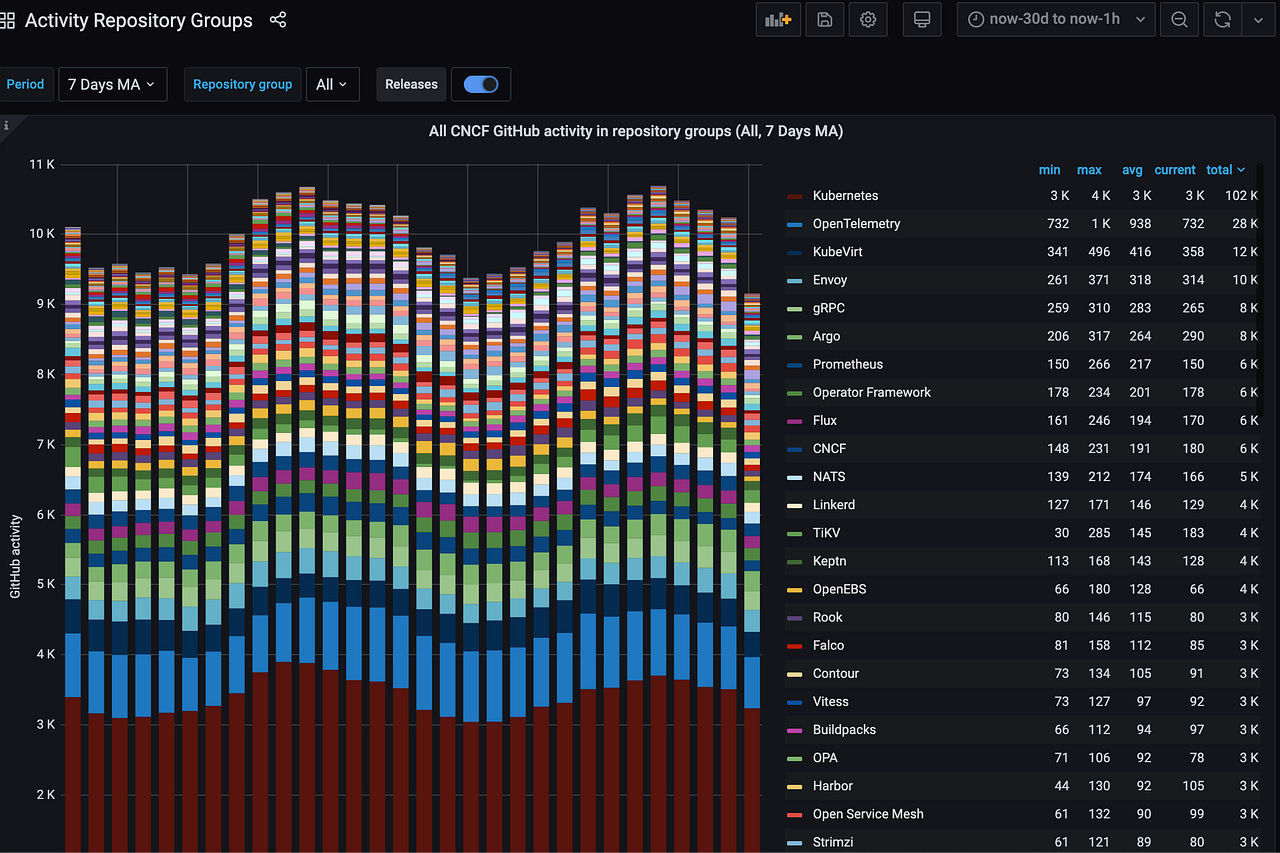Viewport: 1280px width, 853px height.
Task: Select the CNCF legend entry
Action: [829, 448]
